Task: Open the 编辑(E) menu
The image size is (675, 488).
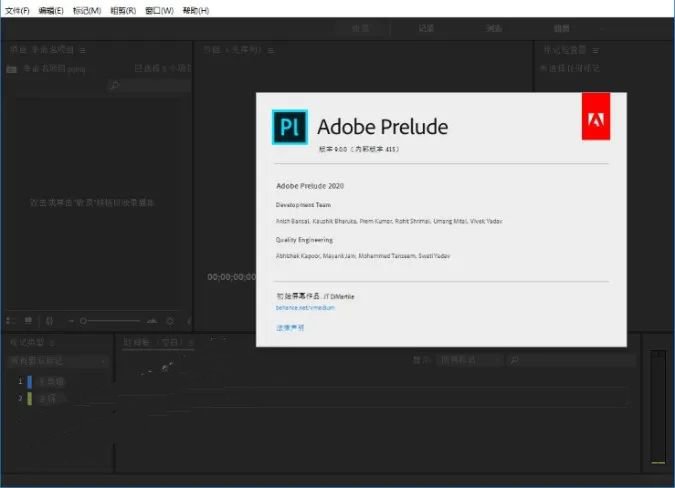Action: [51, 11]
